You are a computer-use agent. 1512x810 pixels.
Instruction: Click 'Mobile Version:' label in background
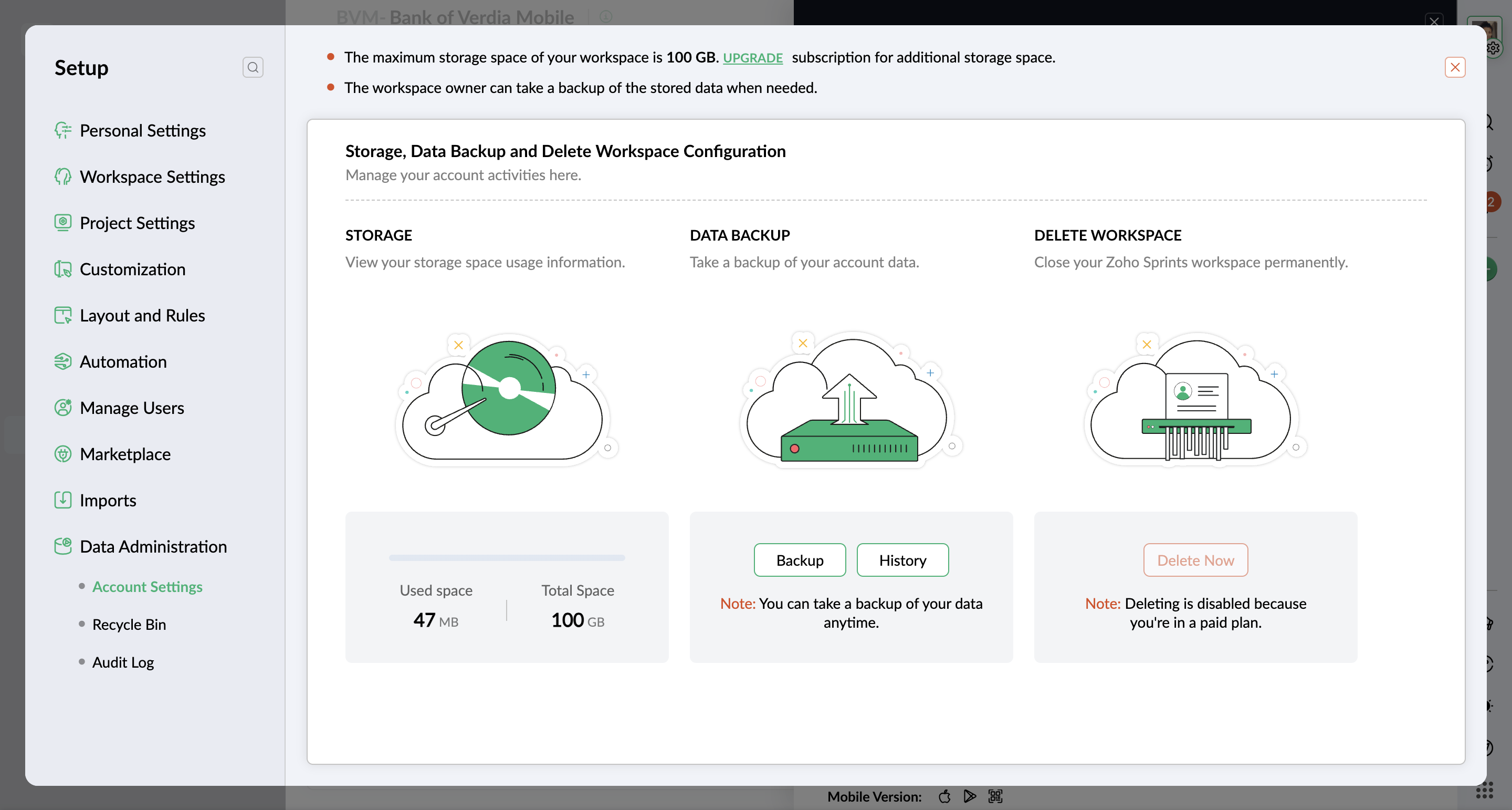[874, 796]
